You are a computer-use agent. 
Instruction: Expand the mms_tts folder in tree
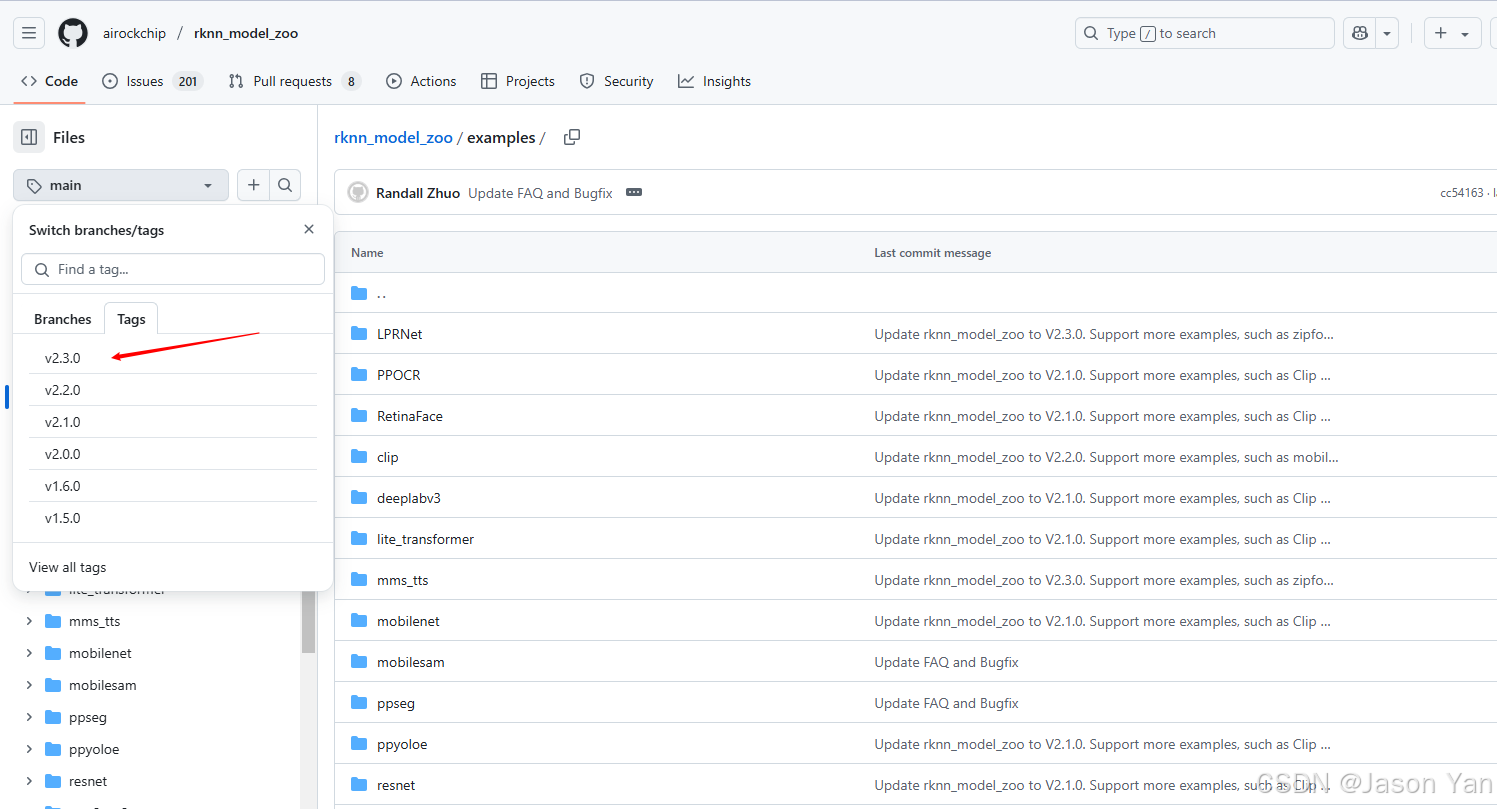29,621
